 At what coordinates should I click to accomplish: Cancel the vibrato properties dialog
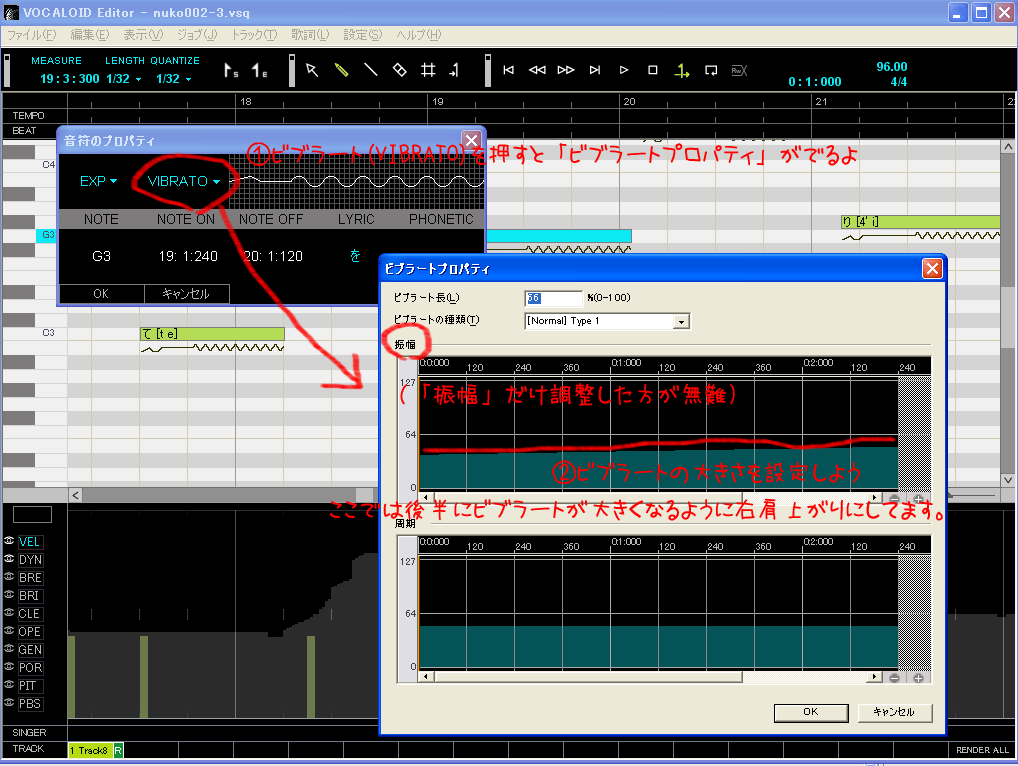coord(894,712)
